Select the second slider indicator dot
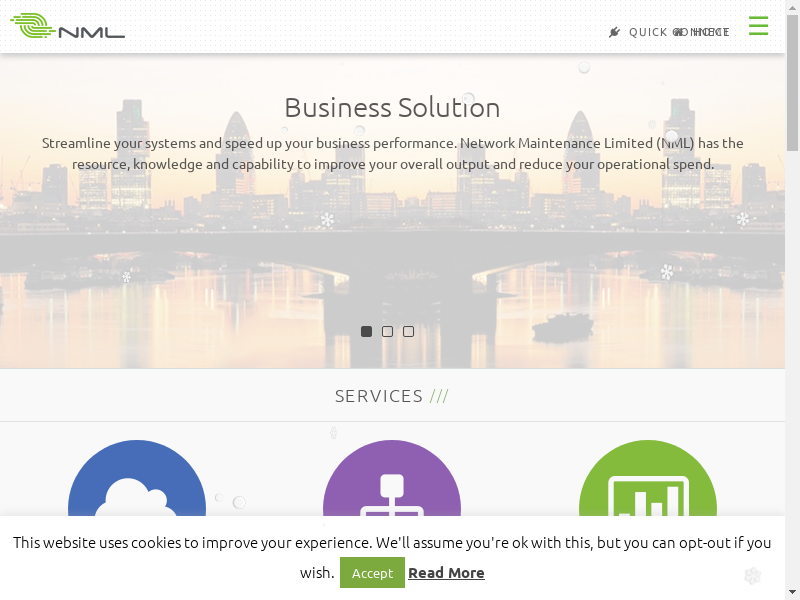Viewport: 800px width, 600px height. tap(387, 332)
